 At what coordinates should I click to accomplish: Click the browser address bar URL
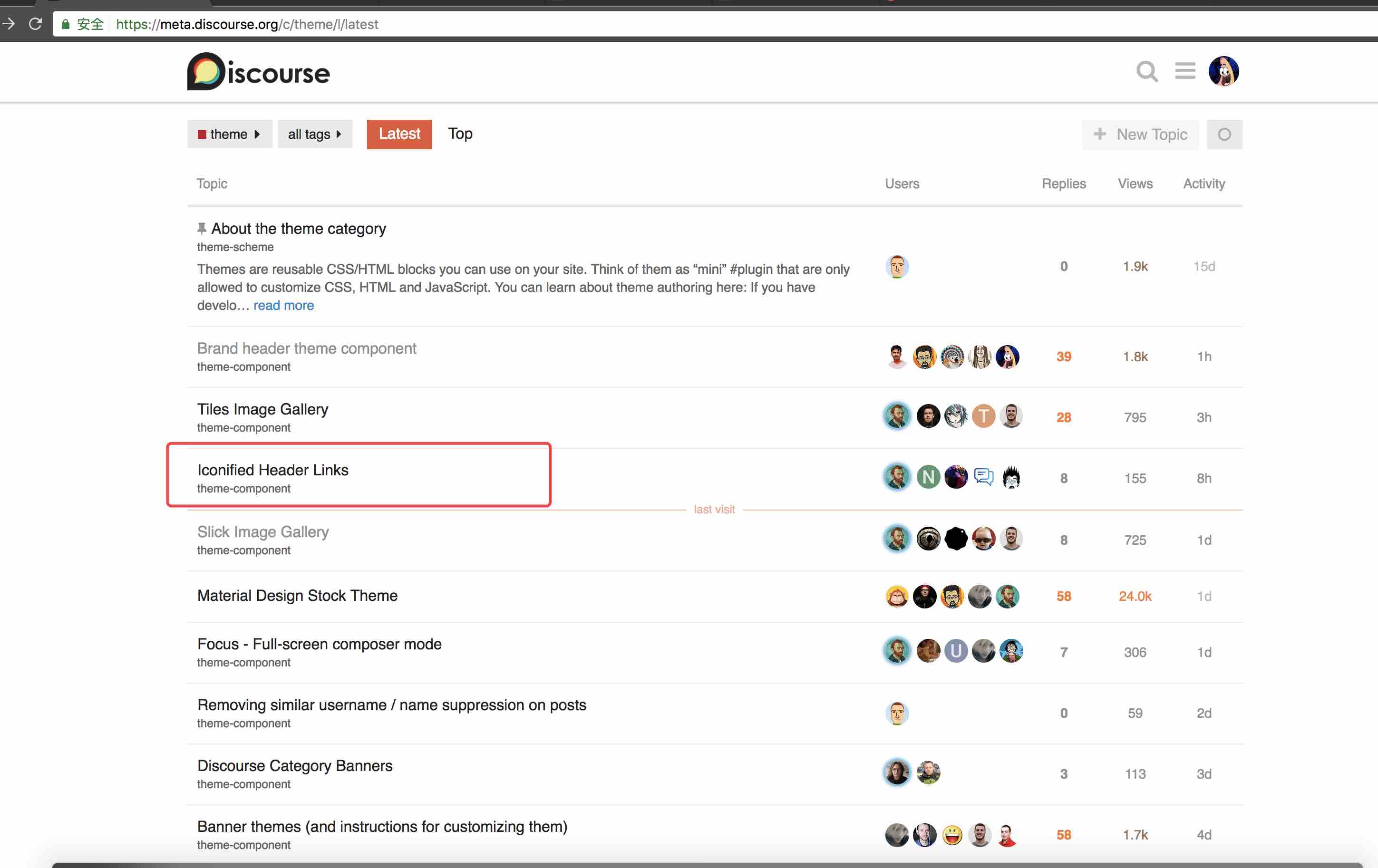[x=247, y=24]
